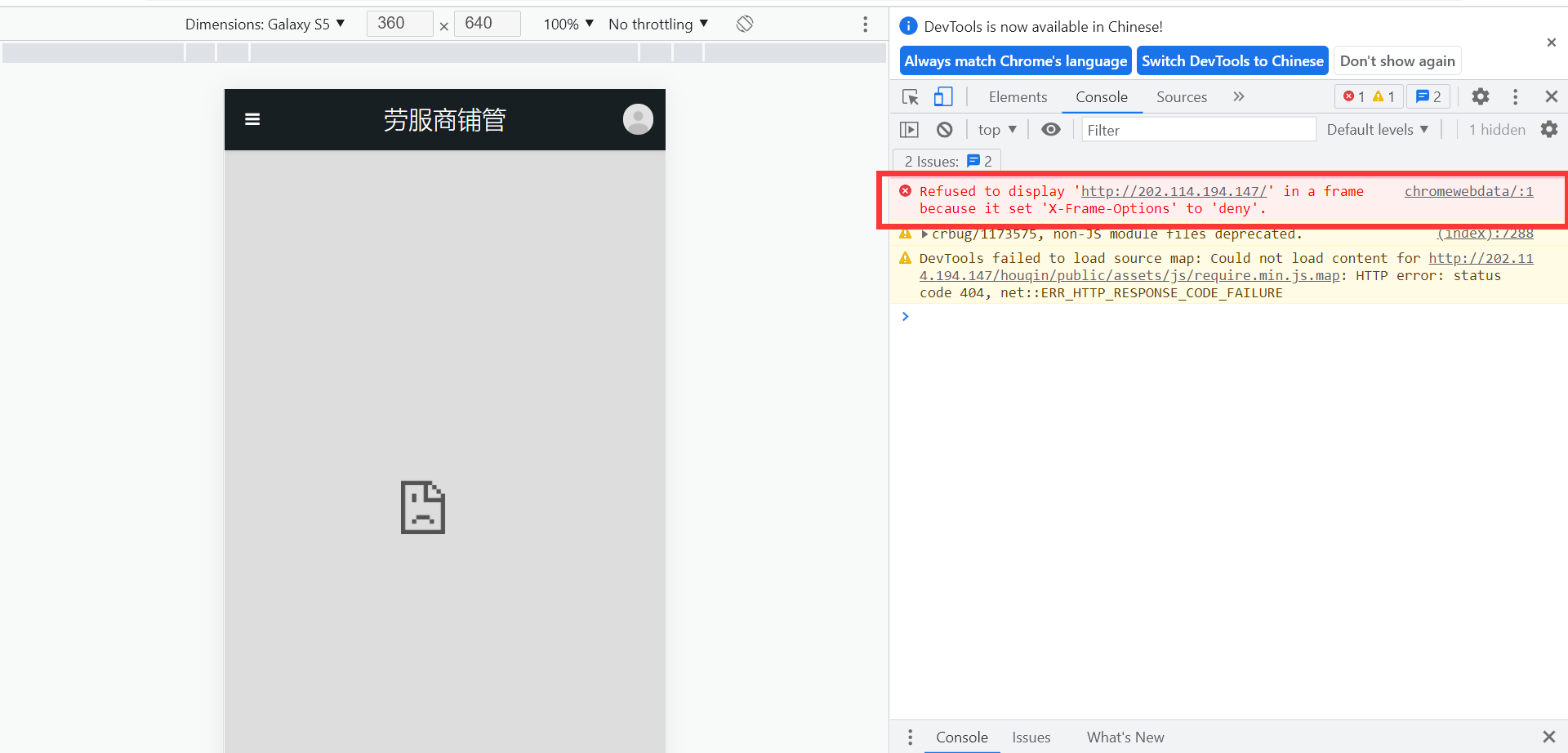The height and width of the screenshot is (753, 1568).
Task: Create a live expression using the eye icon
Action: tap(1051, 129)
